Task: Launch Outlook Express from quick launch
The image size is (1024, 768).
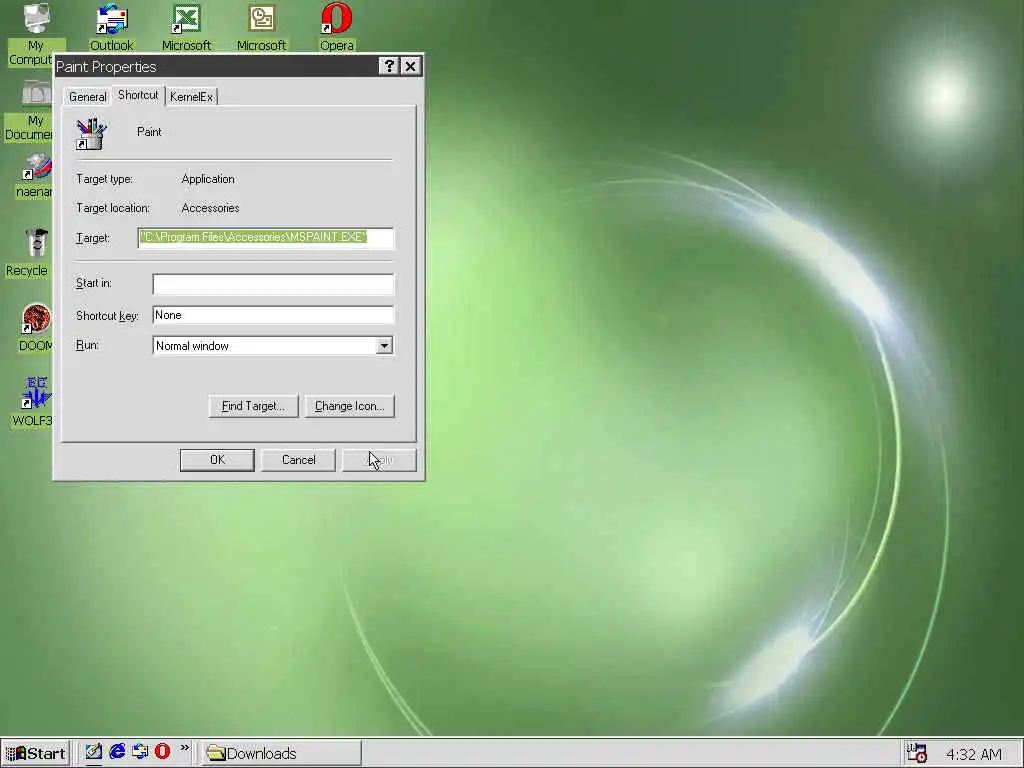Action: pos(140,752)
